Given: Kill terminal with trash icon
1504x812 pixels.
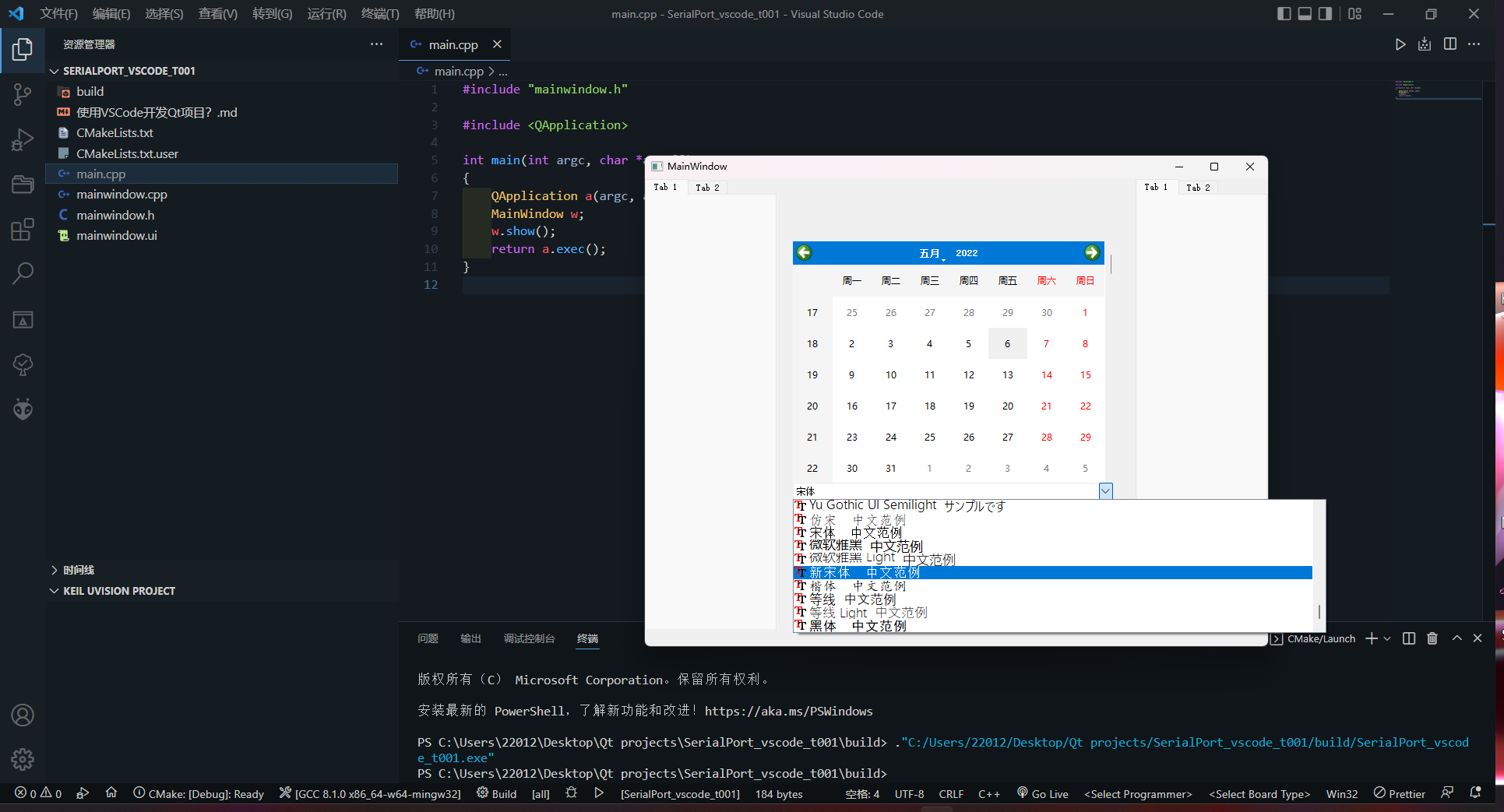Looking at the screenshot, I should [x=1432, y=638].
